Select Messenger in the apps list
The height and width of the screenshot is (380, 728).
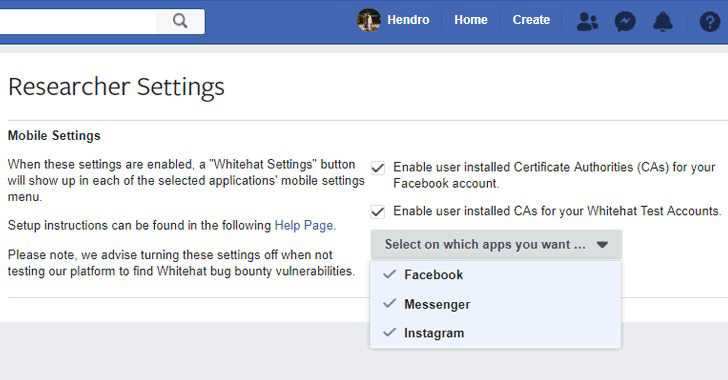point(495,304)
